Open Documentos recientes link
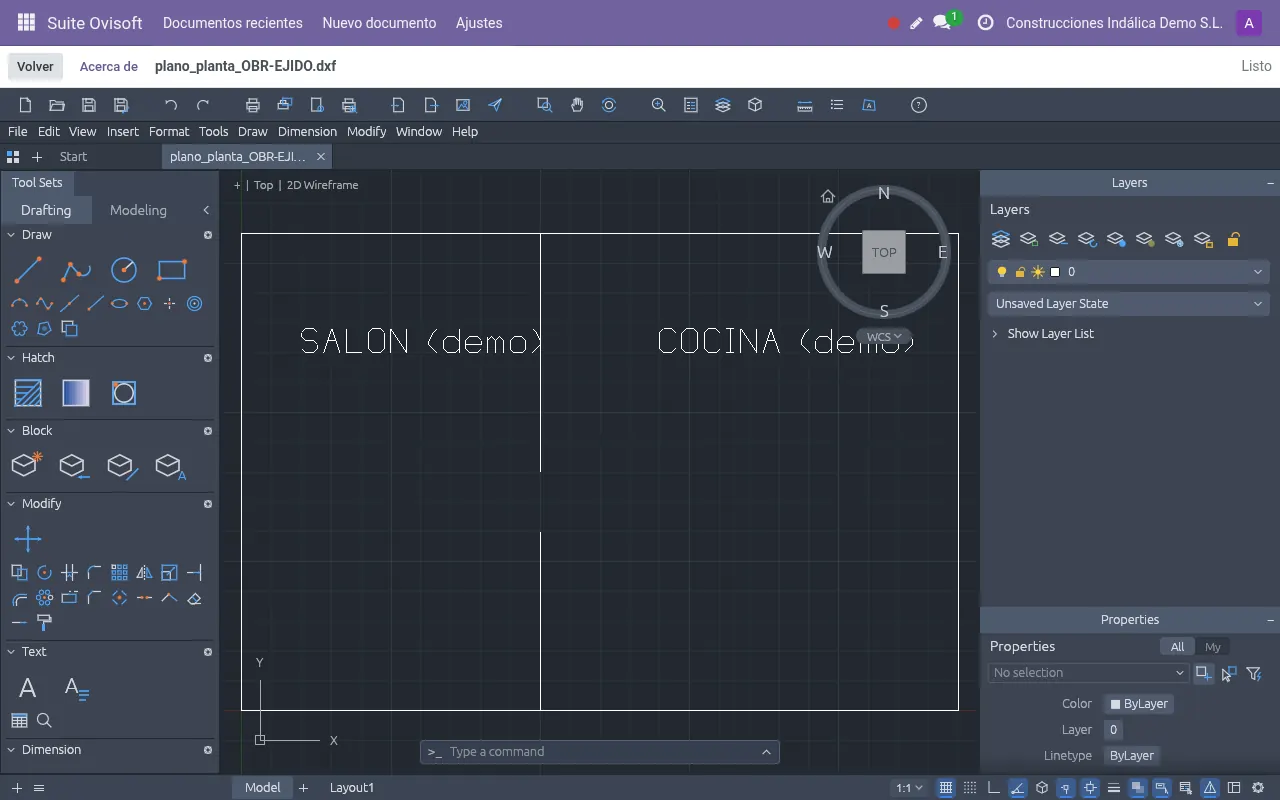 [x=233, y=23]
